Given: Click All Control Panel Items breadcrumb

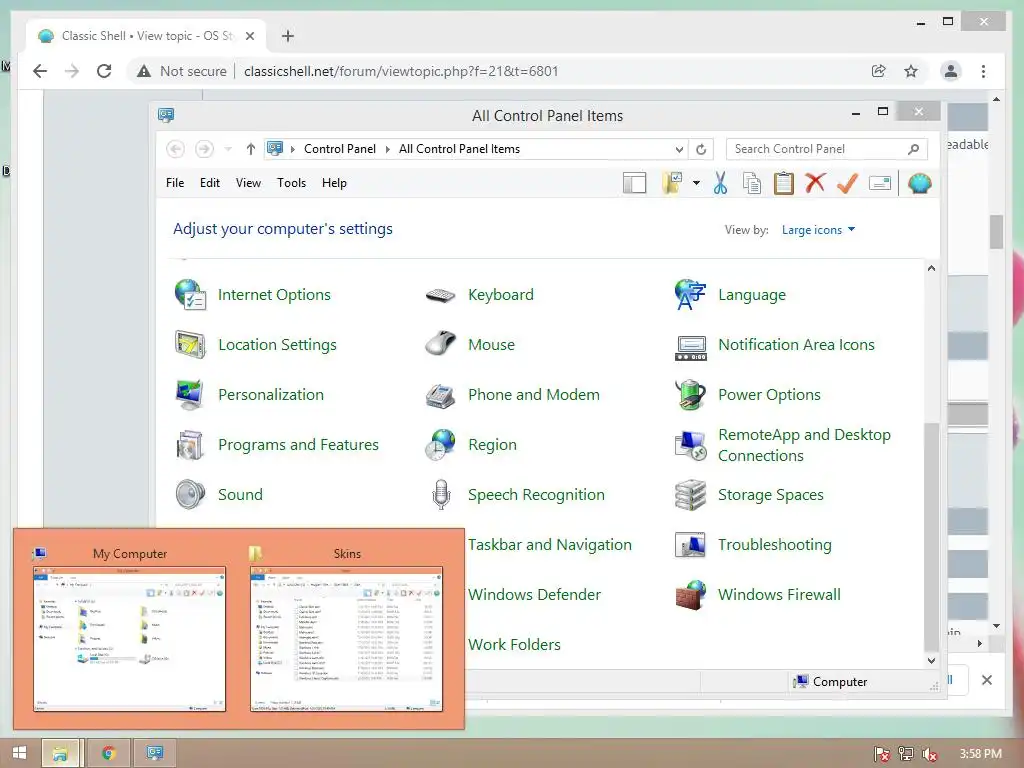Looking at the screenshot, I should 459,149.
